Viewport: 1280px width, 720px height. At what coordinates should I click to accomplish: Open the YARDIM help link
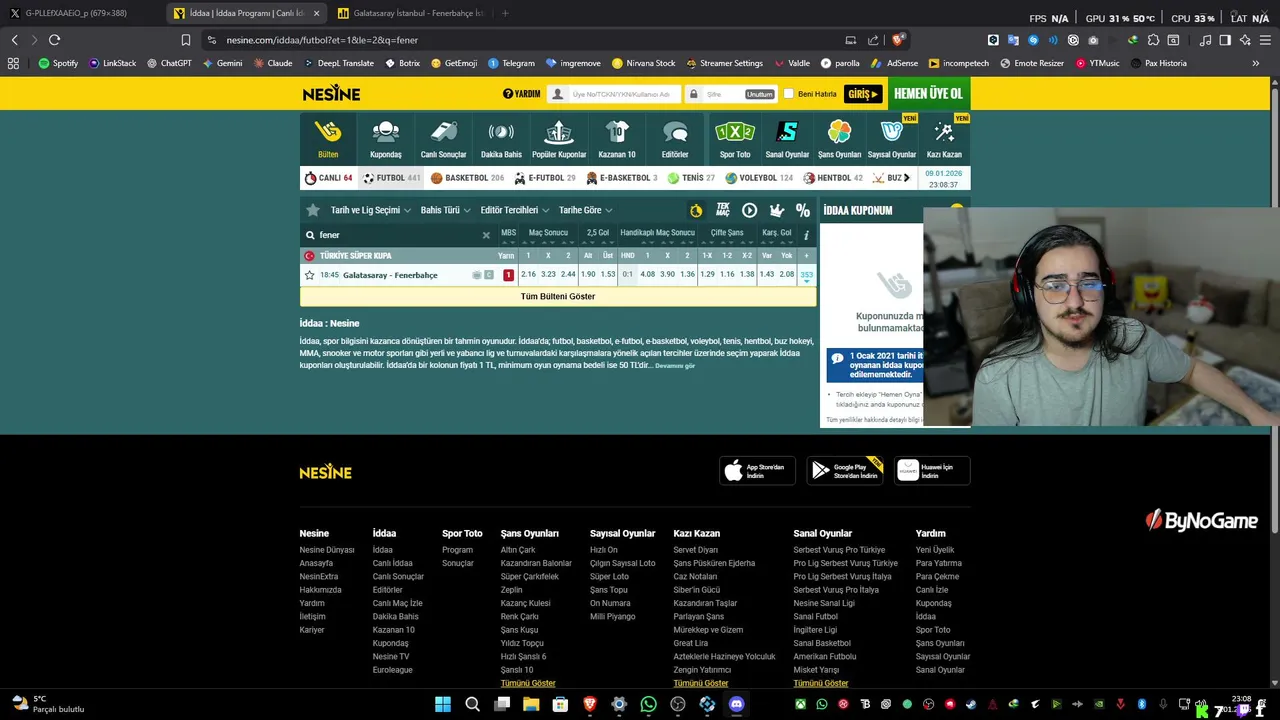pyautogui.click(x=521, y=94)
